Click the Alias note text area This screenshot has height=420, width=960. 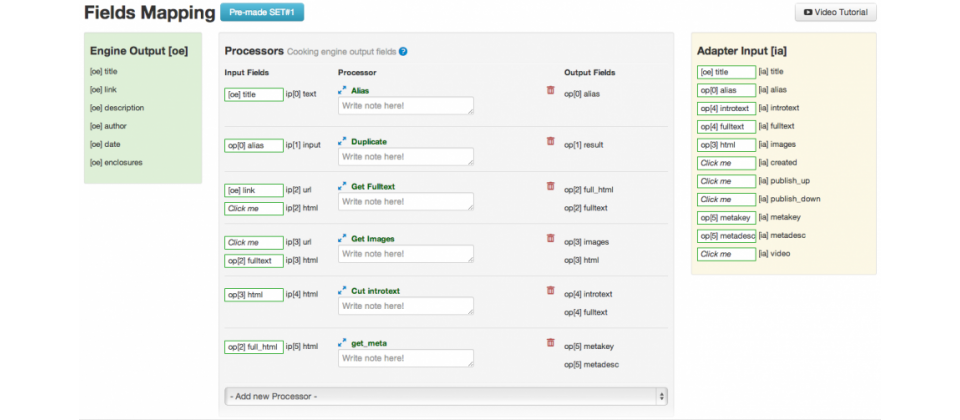point(406,106)
